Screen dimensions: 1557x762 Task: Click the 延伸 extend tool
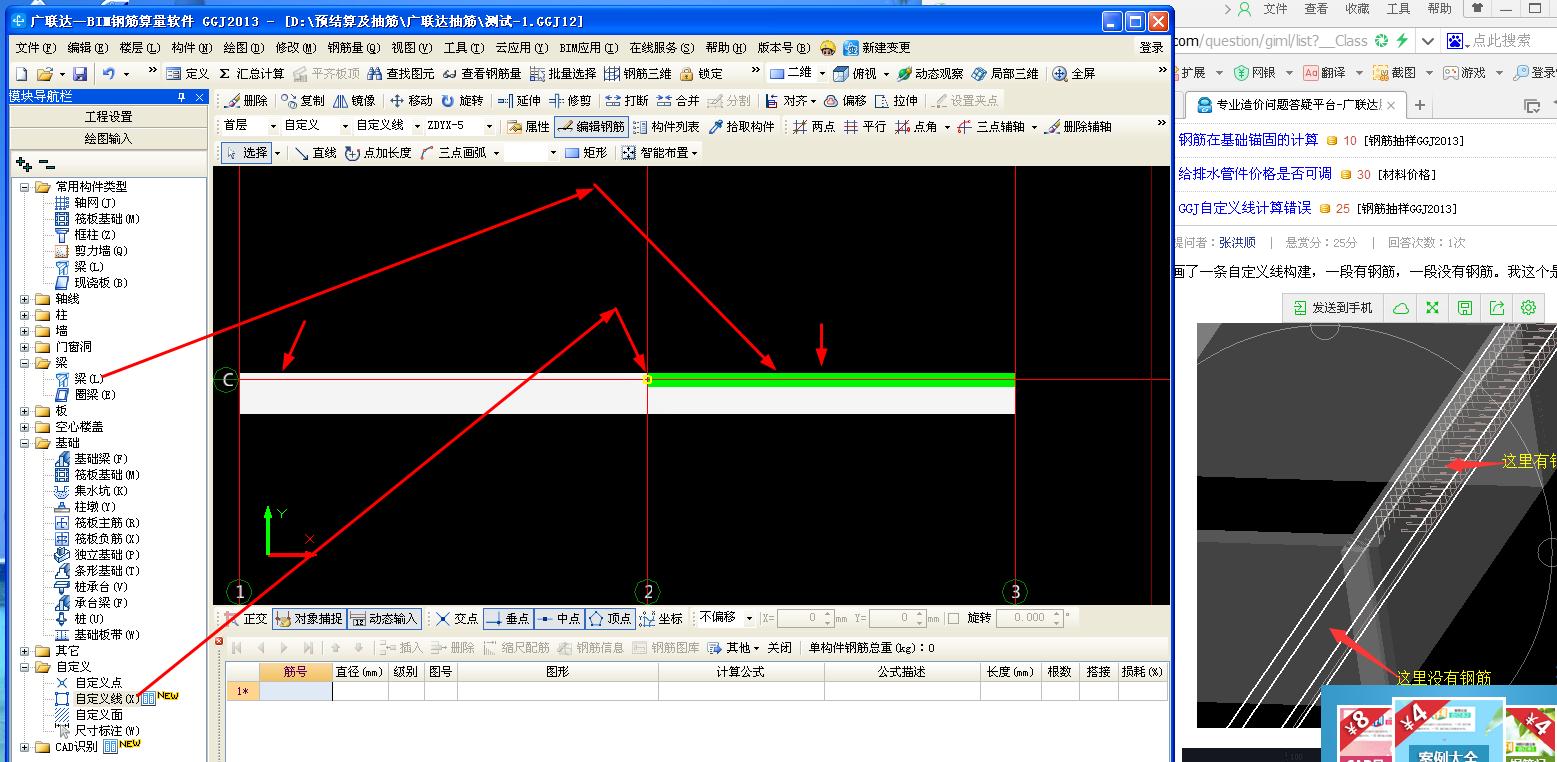pyautogui.click(x=519, y=101)
